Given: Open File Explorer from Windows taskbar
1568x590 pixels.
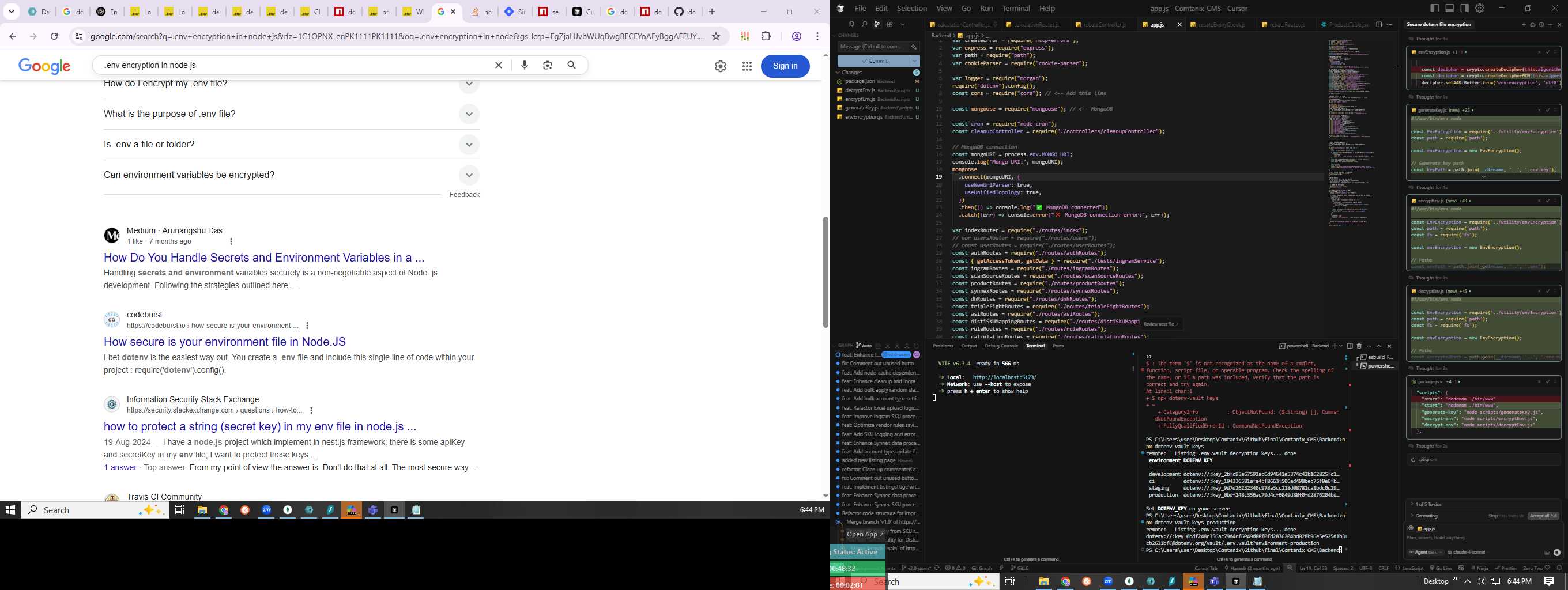Looking at the screenshot, I should click(x=202, y=510).
